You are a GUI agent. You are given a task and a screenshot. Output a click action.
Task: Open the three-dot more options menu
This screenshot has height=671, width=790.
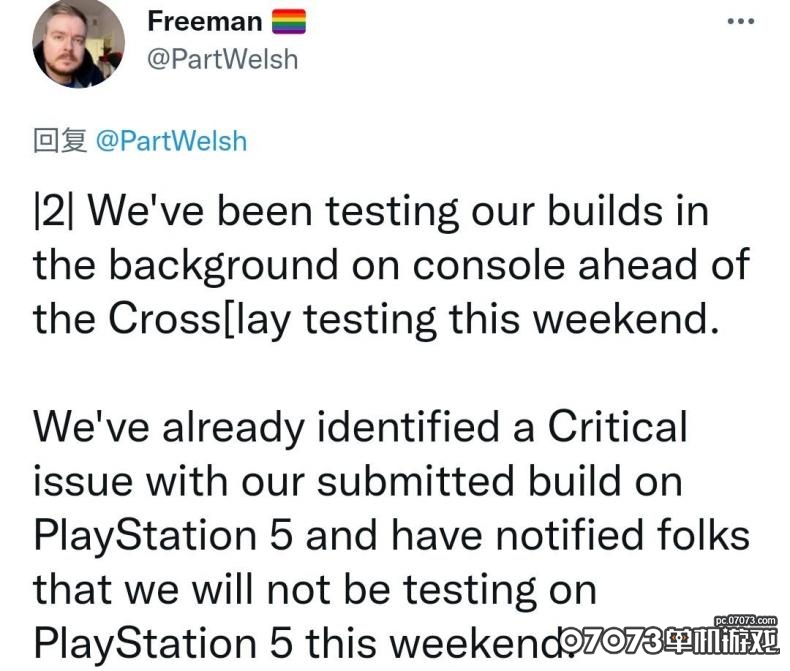(x=741, y=21)
